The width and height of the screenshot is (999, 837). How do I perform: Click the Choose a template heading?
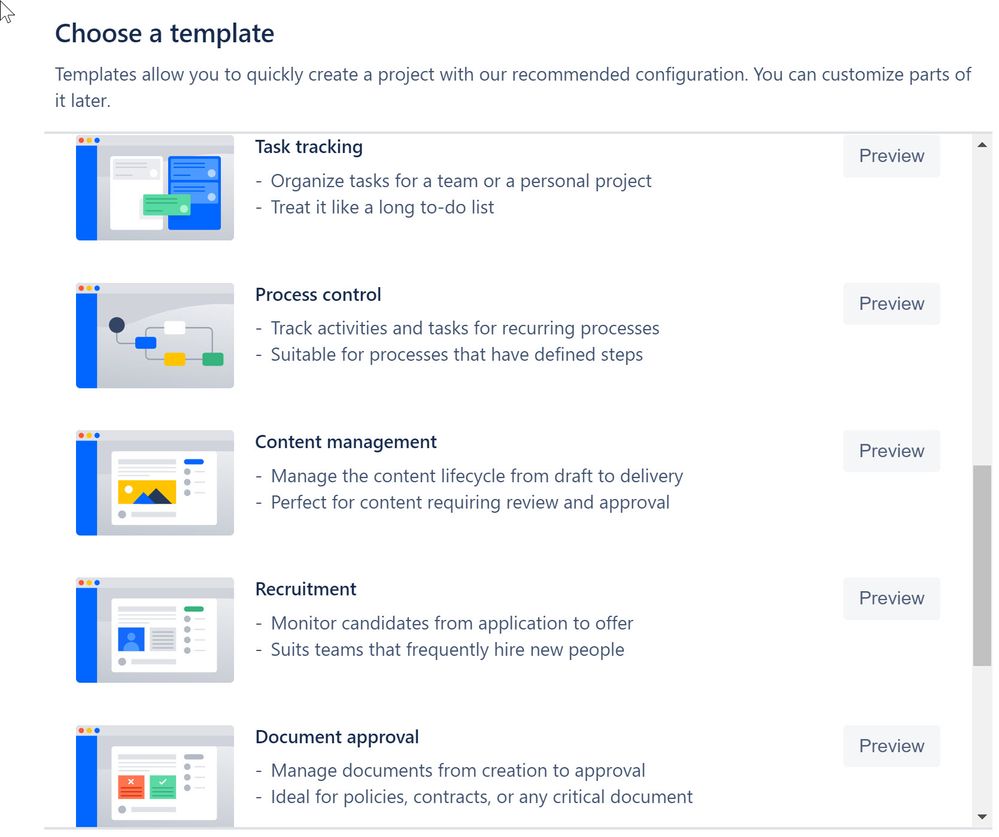tap(164, 34)
